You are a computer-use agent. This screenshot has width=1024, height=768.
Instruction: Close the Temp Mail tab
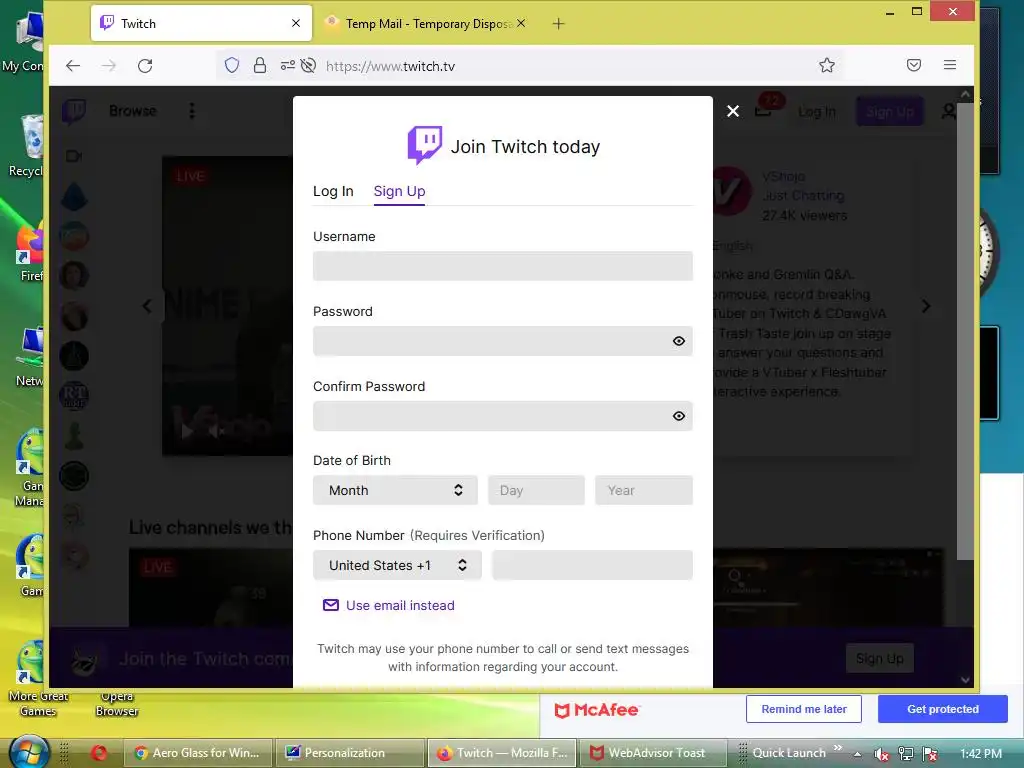pyautogui.click(x=520, y=24)
